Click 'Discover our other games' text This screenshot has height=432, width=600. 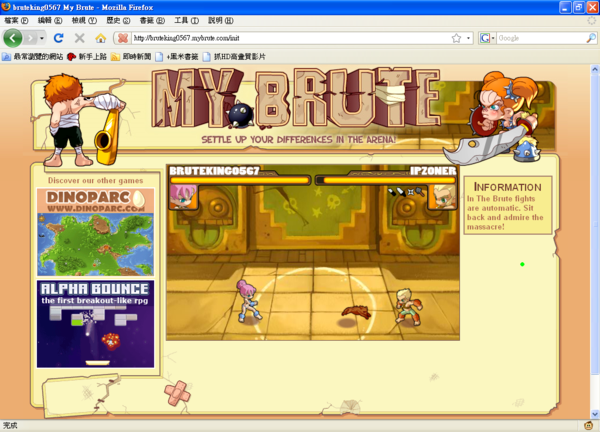tap(95, 180)
